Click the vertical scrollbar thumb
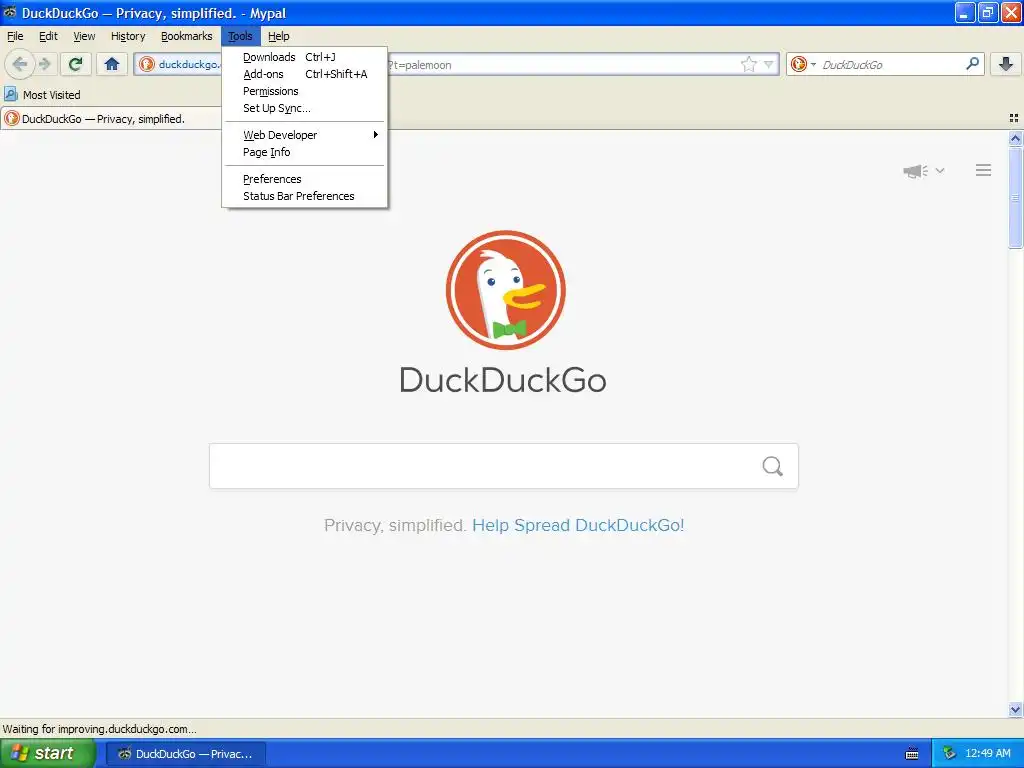1024x768 pixels. pos(1015,197)
